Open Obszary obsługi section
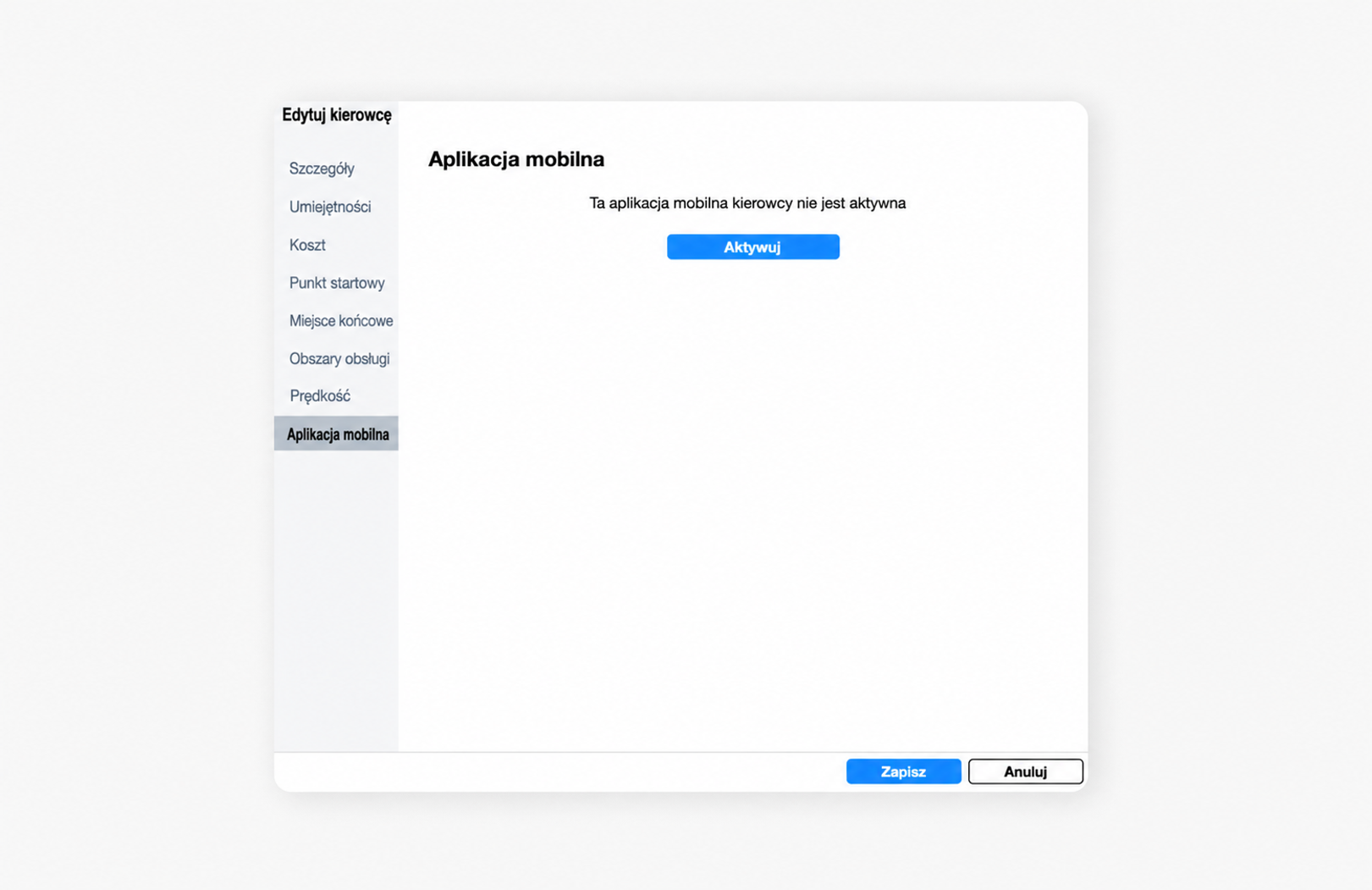The width and height of the screenshot is (1372, 890). (x=339, y=358)
